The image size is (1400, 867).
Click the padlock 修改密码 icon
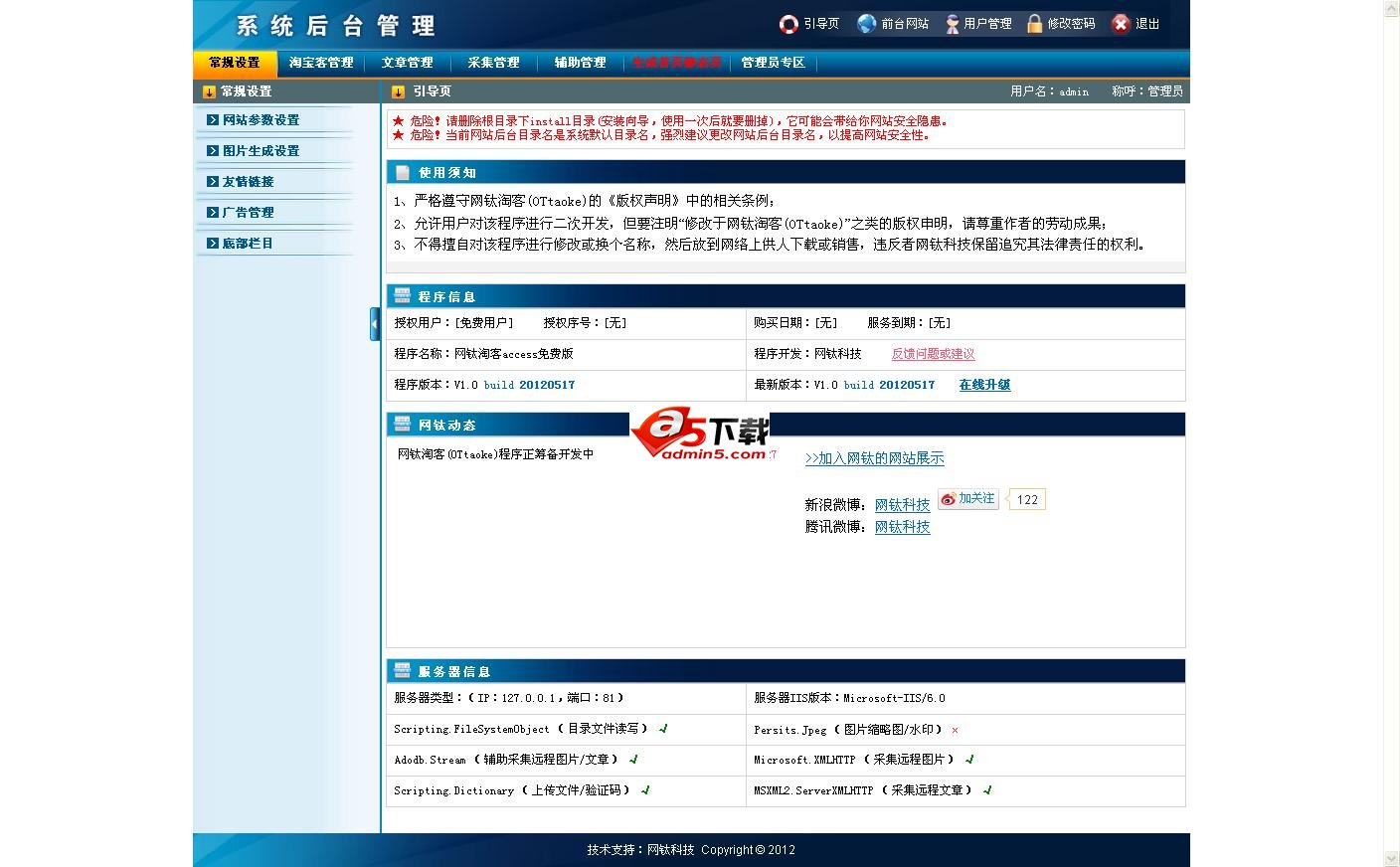[1035, 24]
